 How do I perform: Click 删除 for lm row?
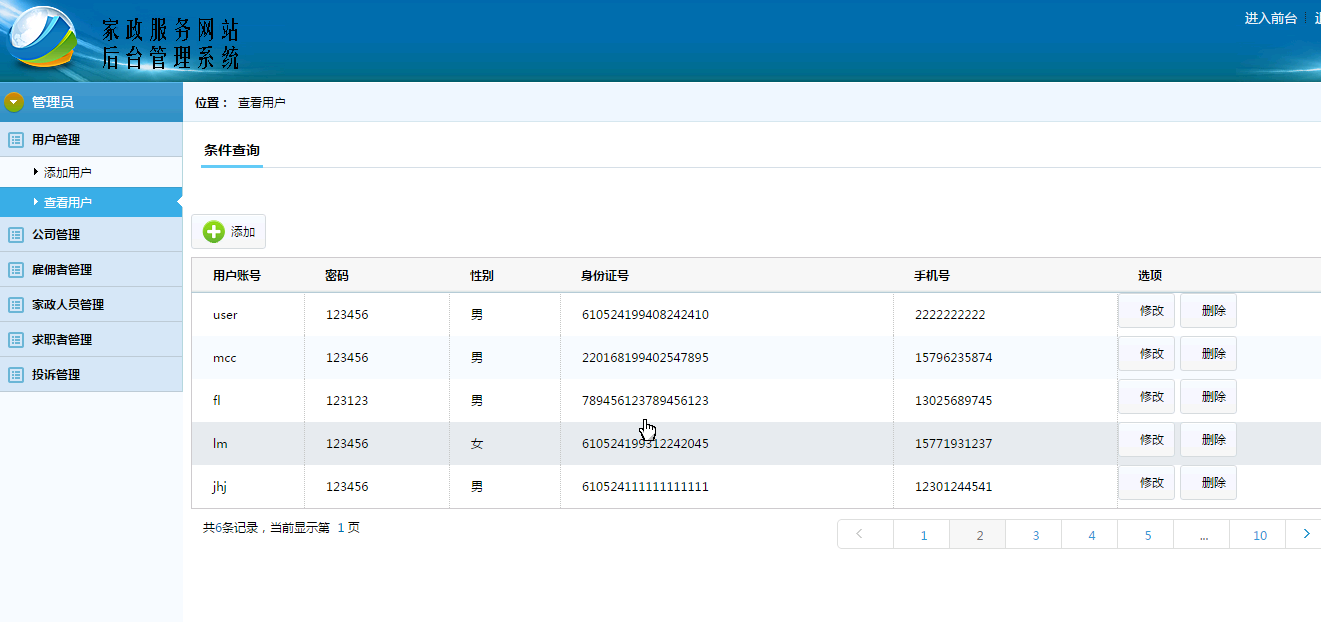click(x=1208, y=439)
